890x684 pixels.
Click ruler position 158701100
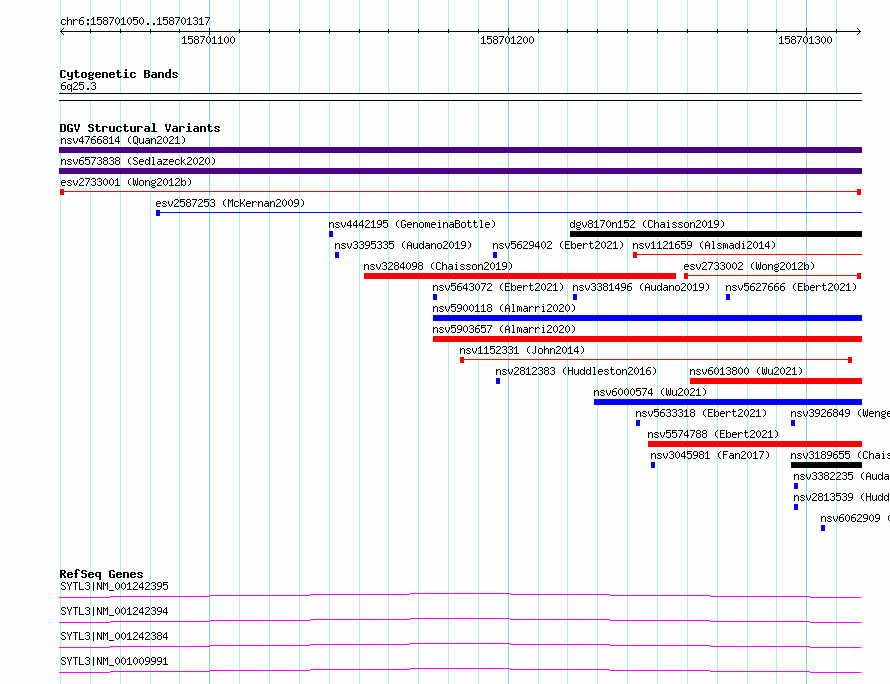tap(208, 40)
